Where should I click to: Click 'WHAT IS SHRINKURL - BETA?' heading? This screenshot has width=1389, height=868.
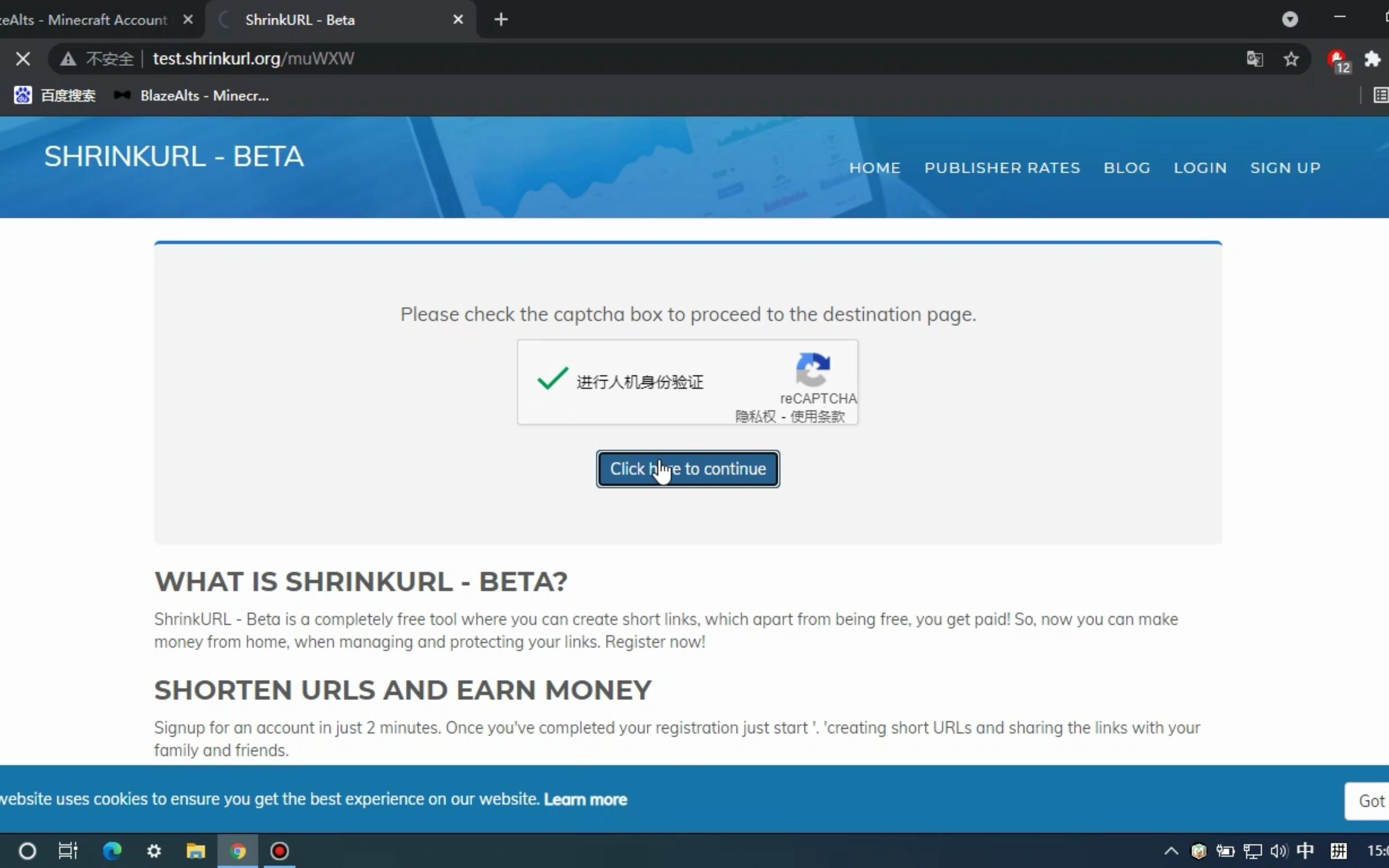pos(361,581)
